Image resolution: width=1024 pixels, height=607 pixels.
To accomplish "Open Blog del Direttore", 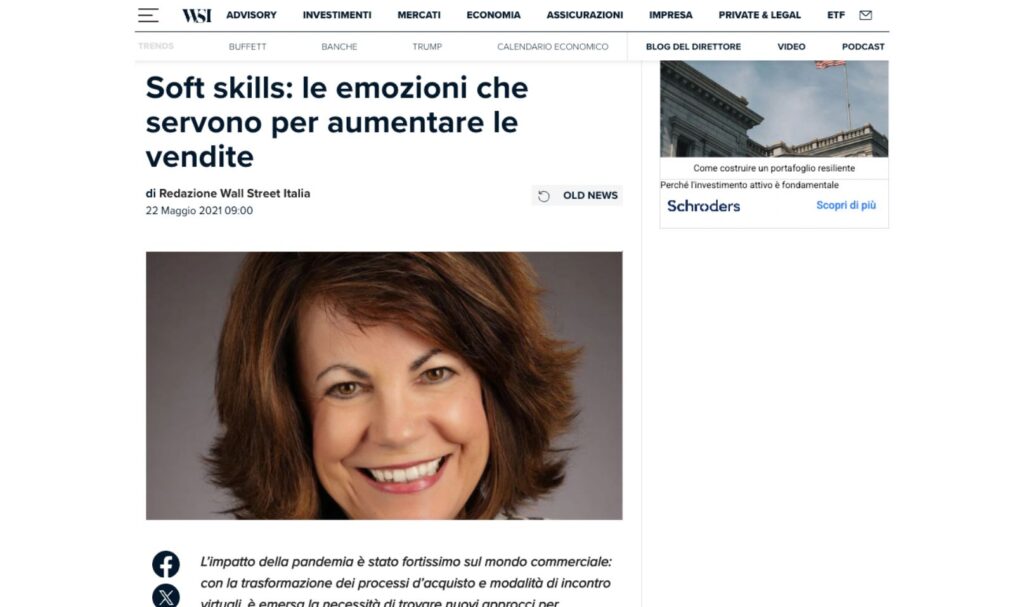I will click(693, 47).
